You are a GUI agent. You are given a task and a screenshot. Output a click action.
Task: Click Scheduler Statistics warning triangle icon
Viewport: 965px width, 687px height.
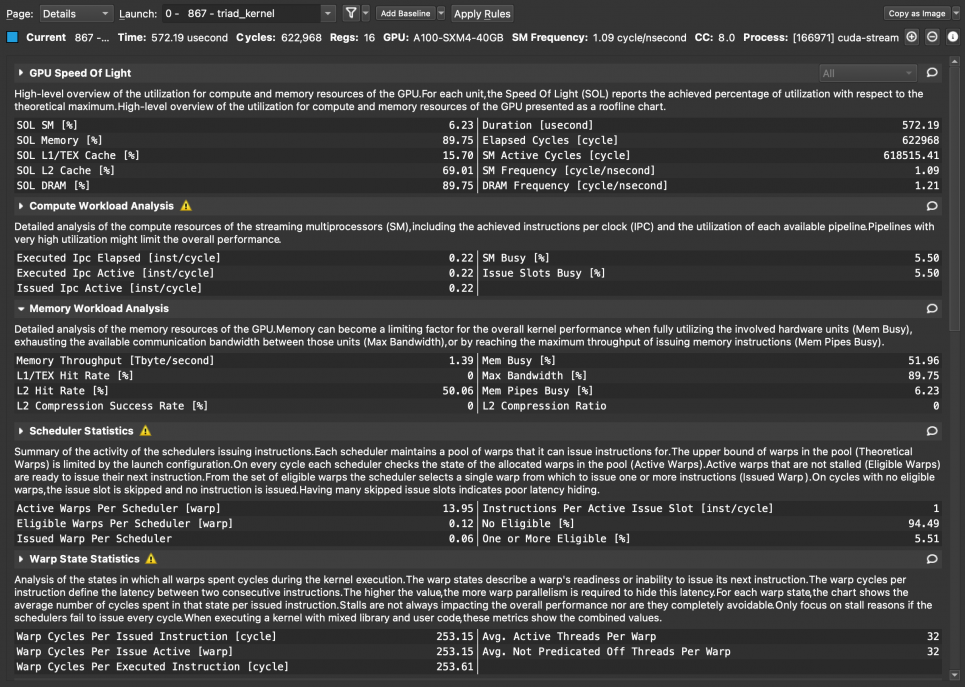(x=145, y=431)
